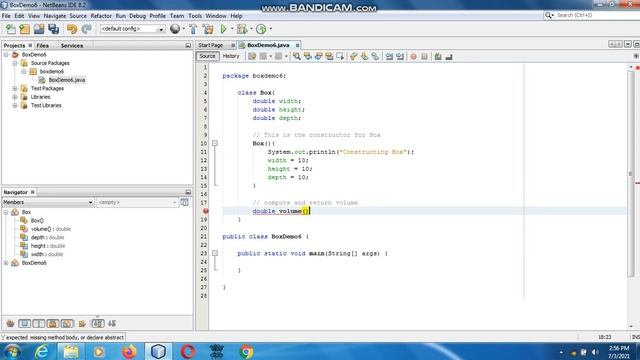This screenshot has height=360, width=640.
Task: Open the Navigate menu
Action: 55,16
